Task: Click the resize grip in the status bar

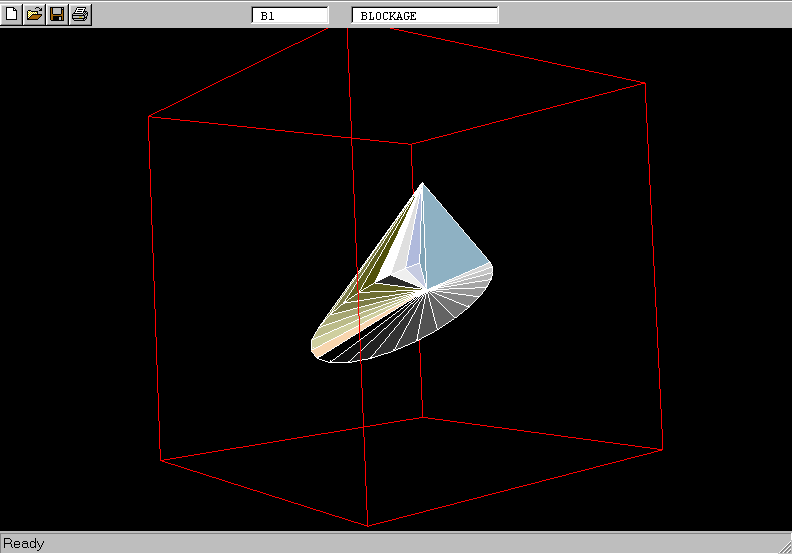Action: coord(782,544)
